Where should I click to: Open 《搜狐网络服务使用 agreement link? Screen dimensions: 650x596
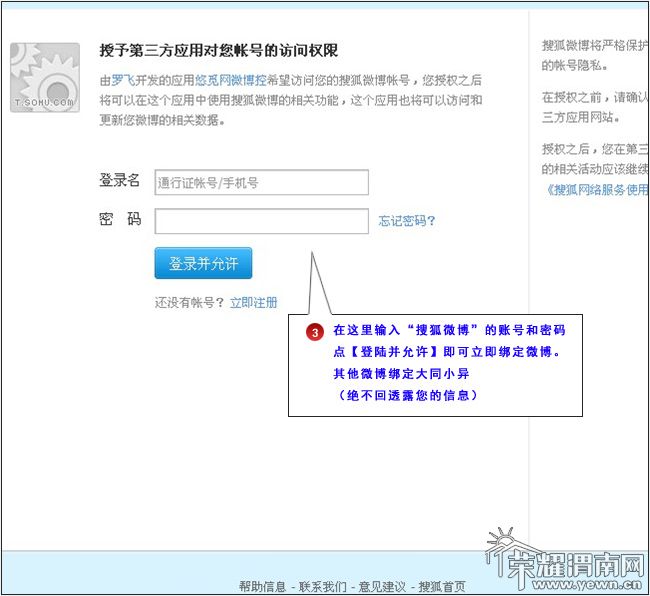pos(596,189)
